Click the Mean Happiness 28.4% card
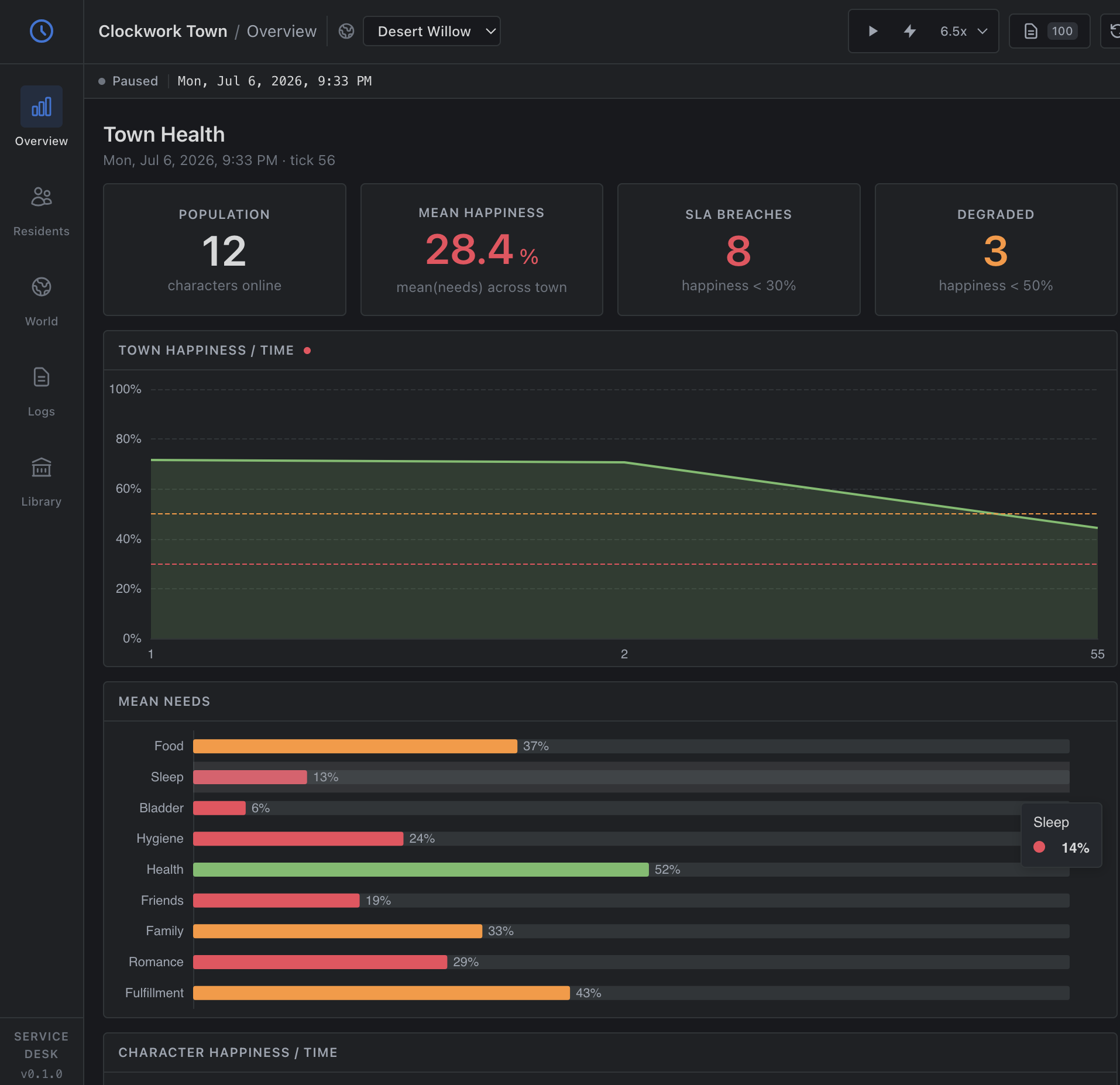 click(482, 250)
